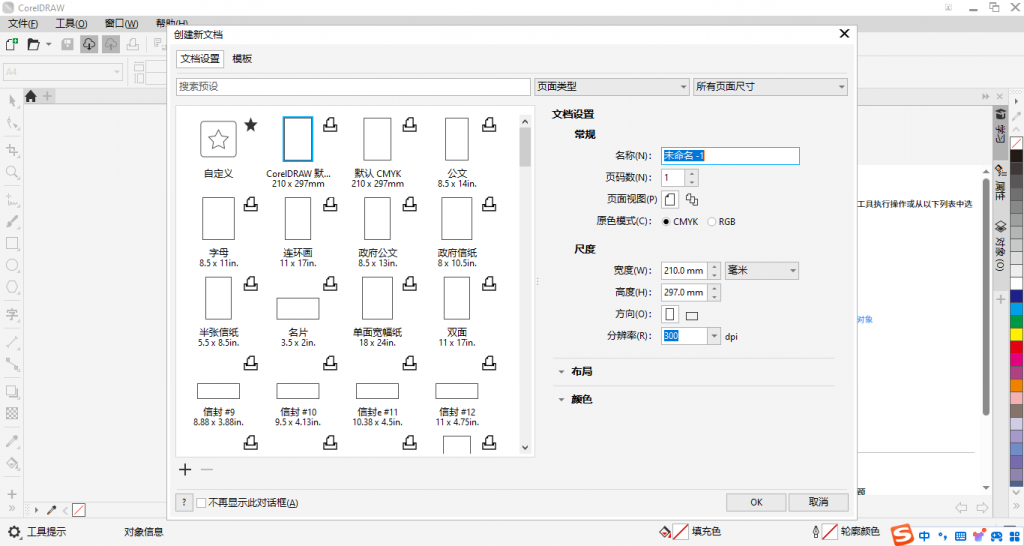The height and width of the screenshot is (546, 1024).
Task: Click the facing pages view icon
Action: pos(693,200)
